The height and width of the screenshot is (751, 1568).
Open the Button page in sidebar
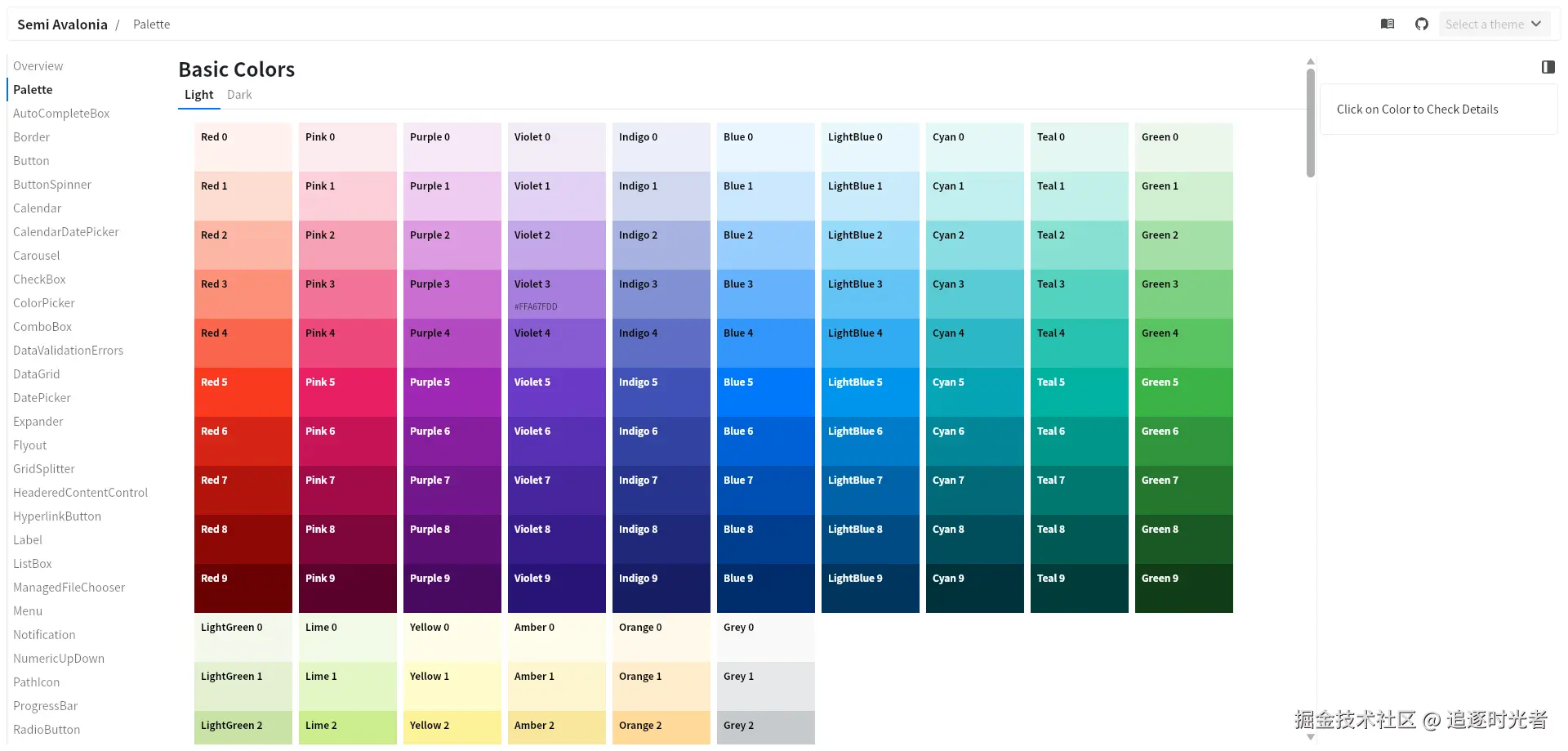pos(31,161)
